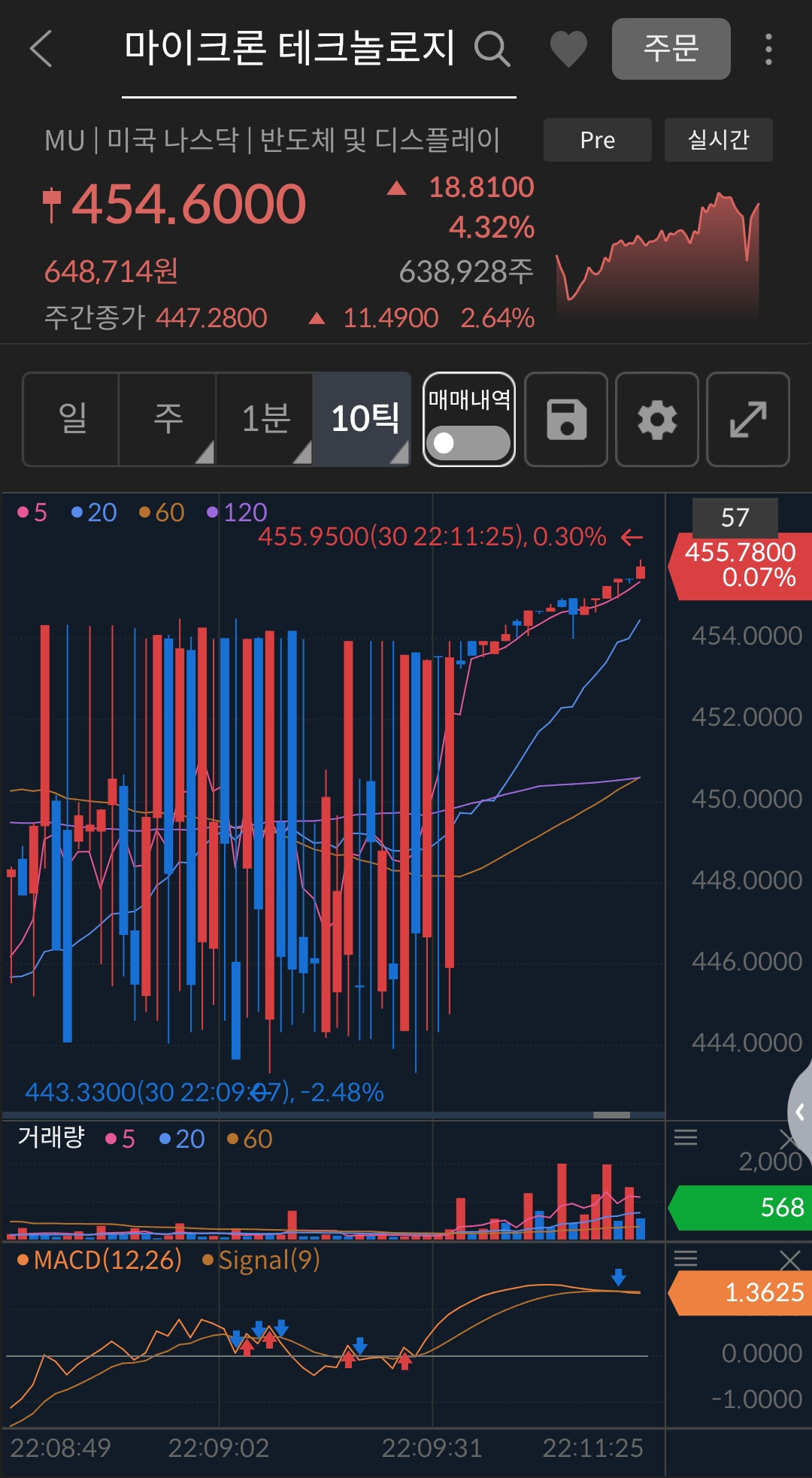The image size is (812, 1478).
Task: Toggle the 매매내역 trade history switch
Action: (468, 442)
